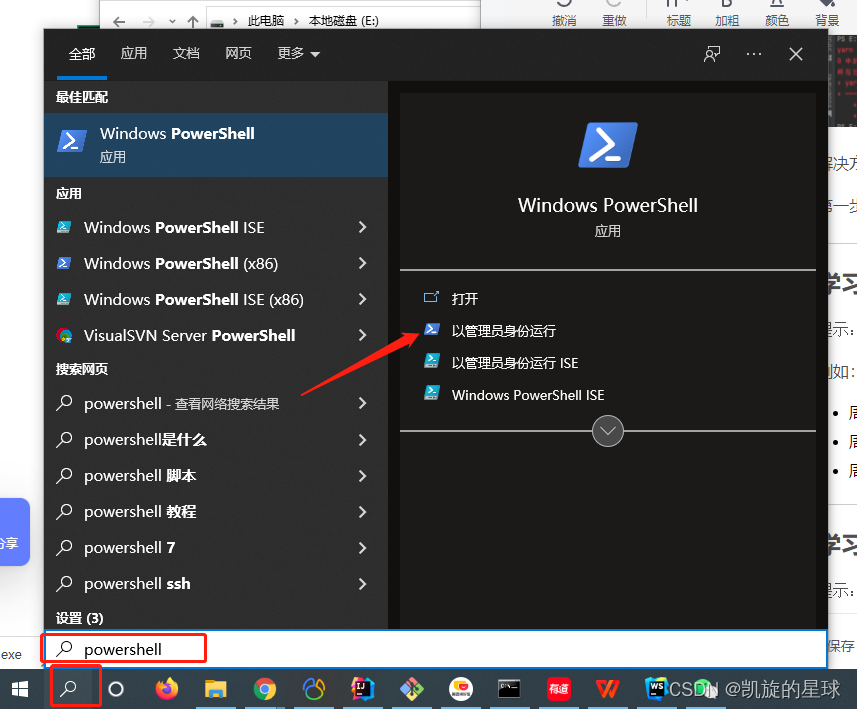
Task: Expand arrow for powershell 脚本 suggestion
Action: [x=362, y=476]
